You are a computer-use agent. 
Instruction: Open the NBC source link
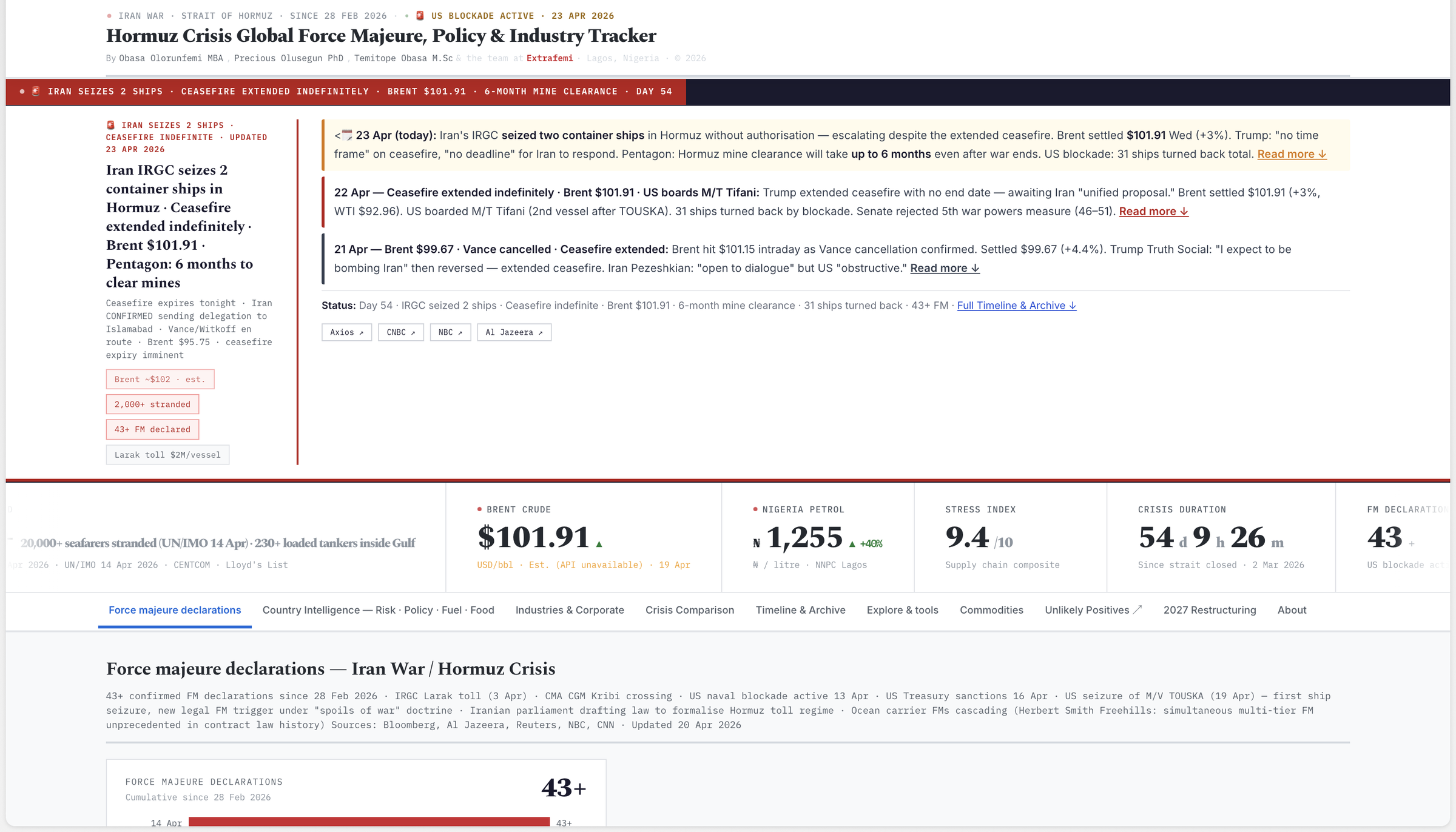pos(450,332)
